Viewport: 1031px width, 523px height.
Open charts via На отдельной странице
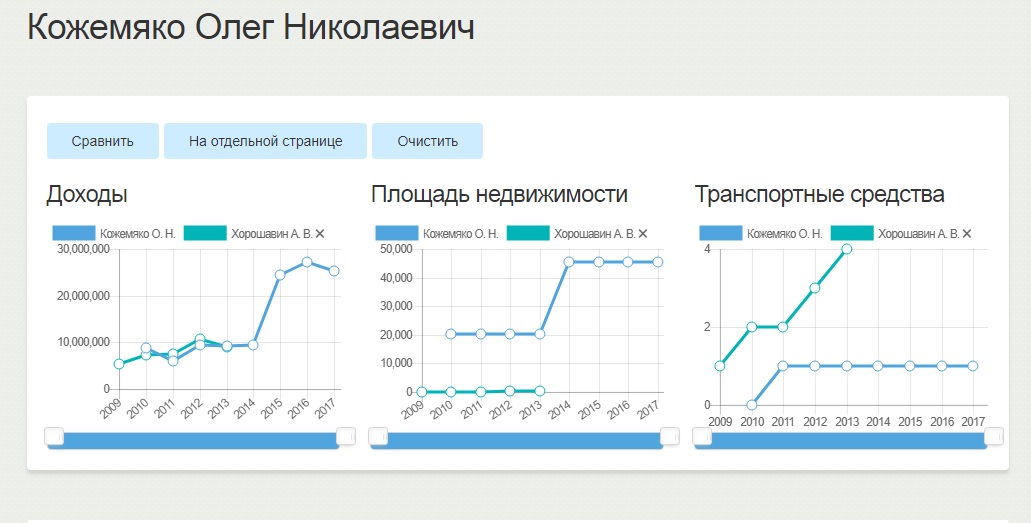[x=265, y=141]
